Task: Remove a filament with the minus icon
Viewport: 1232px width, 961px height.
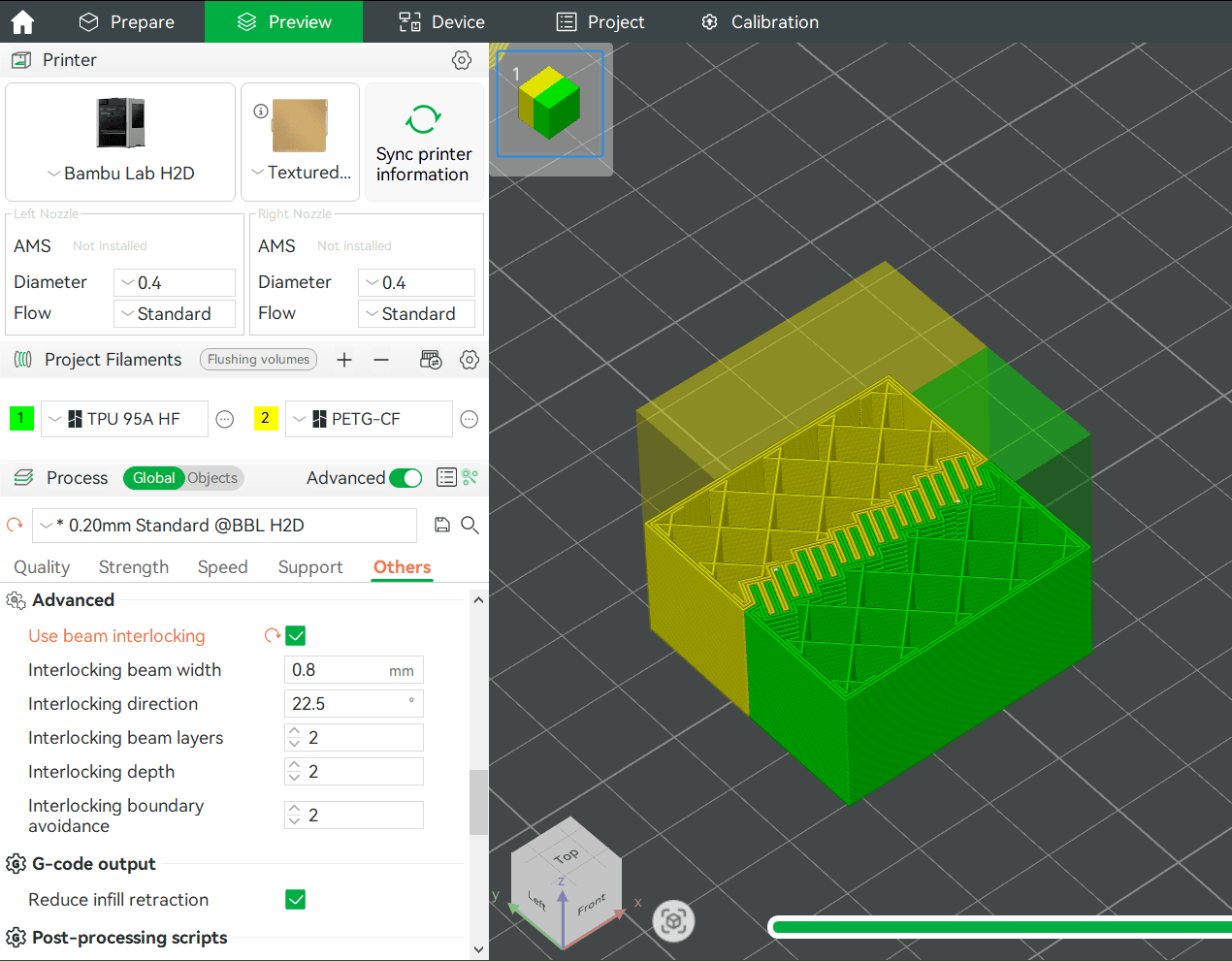Action: [x=381, y=360]
